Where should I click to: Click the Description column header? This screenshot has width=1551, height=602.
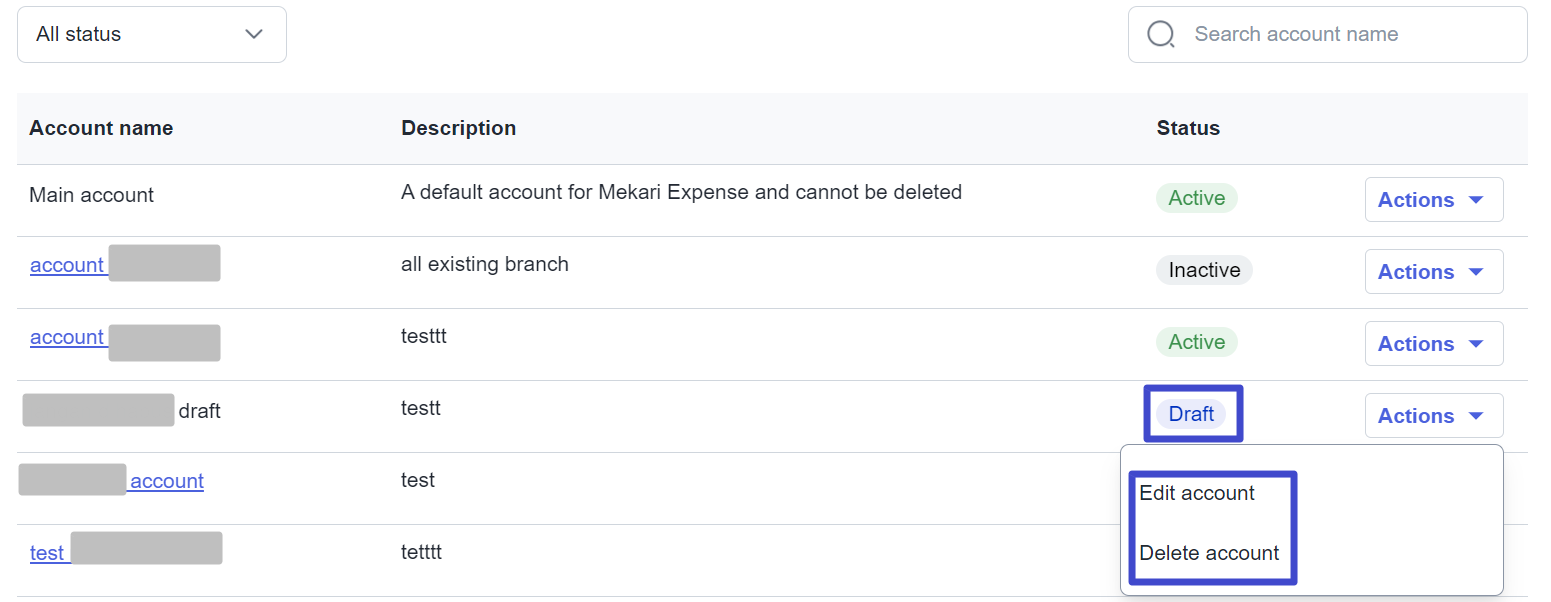[x=458, y=128]
